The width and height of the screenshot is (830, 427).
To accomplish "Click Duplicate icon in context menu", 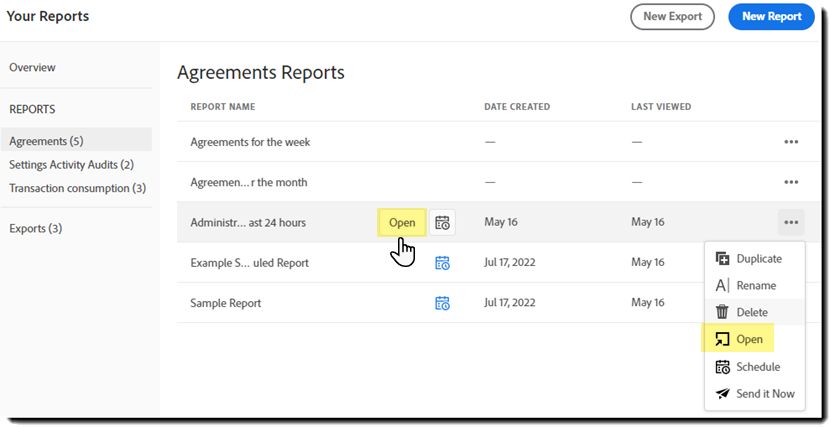I will point(723,259).
